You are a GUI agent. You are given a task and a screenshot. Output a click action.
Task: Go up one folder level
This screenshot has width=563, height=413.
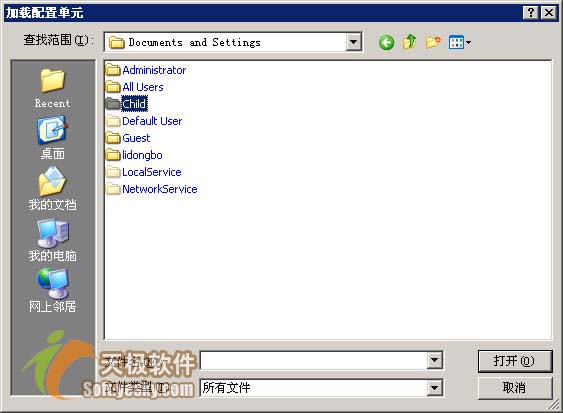pyautogui.click(x=409, y=42)
